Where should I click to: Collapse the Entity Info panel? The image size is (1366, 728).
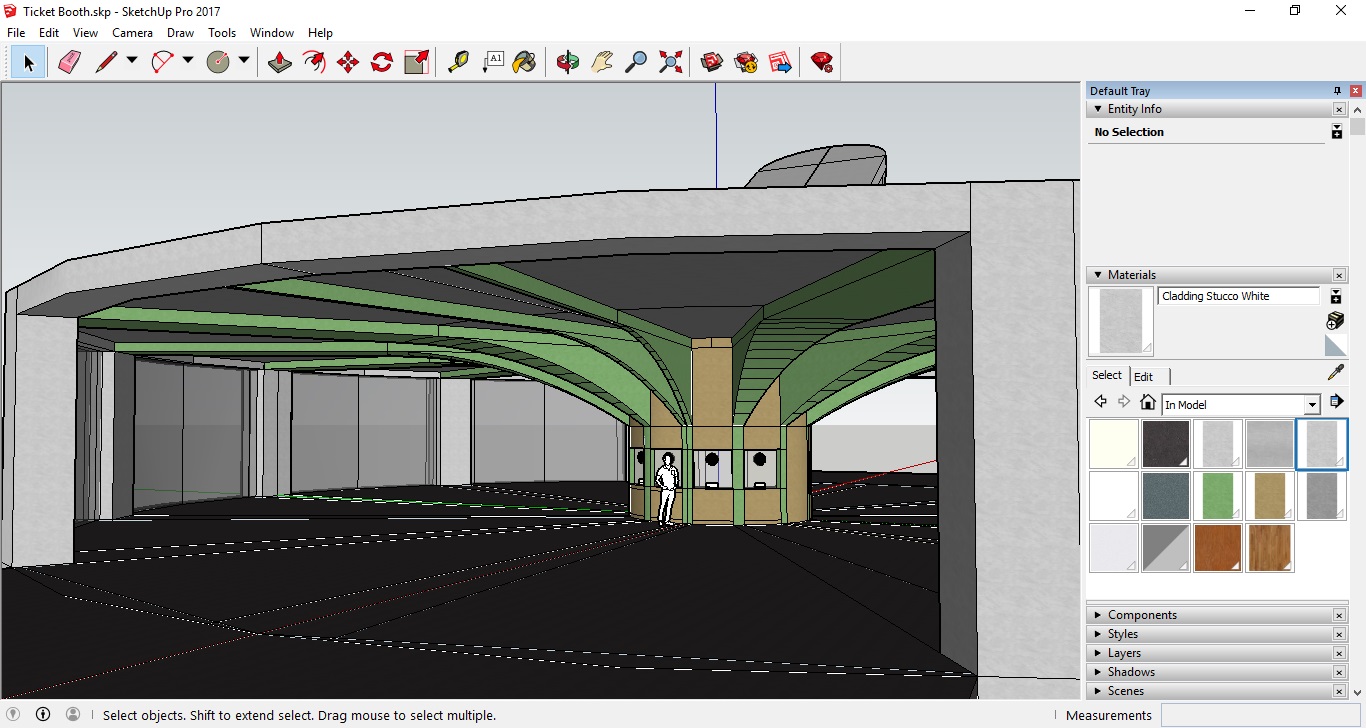coord(1098,109)
